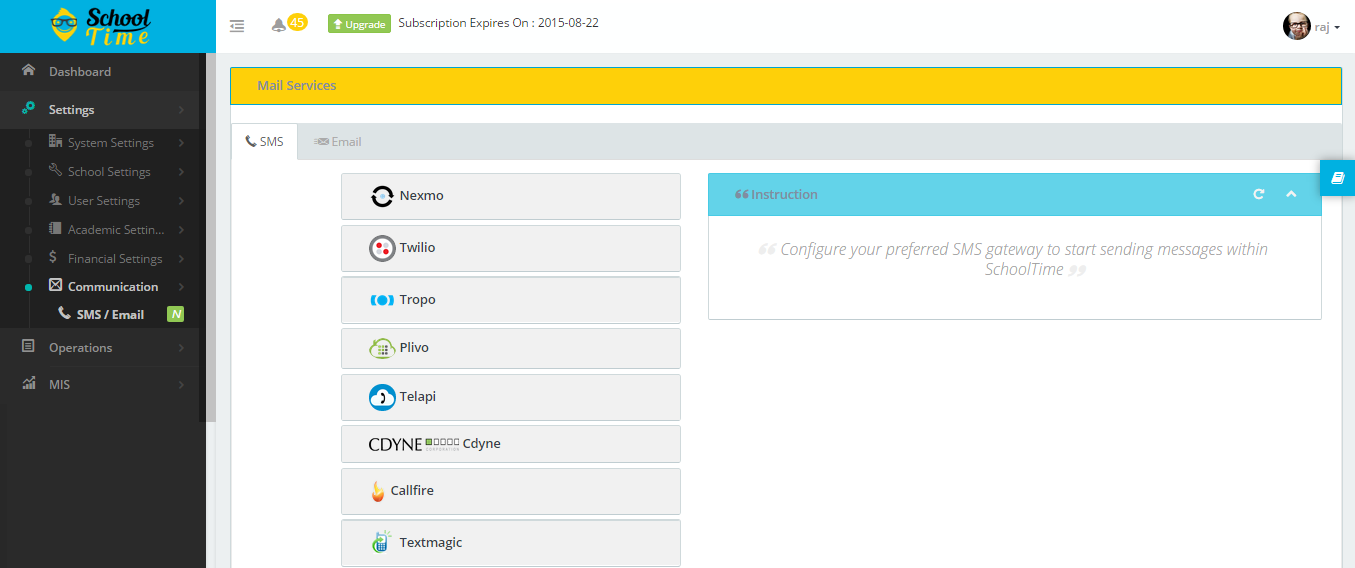Click the Twilio logo icon

[382, 248]
